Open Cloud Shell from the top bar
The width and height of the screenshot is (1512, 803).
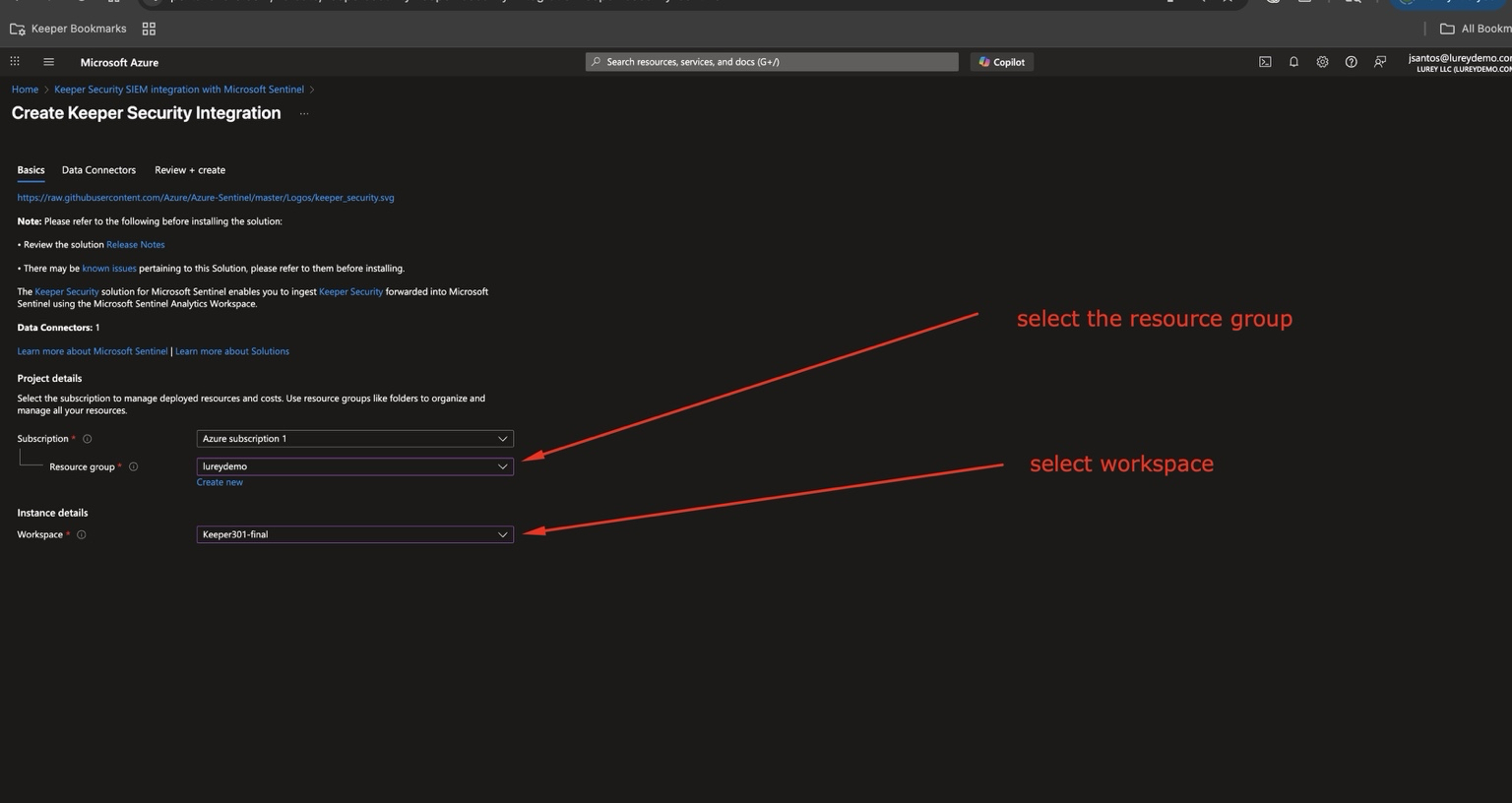pos(1265,62)
